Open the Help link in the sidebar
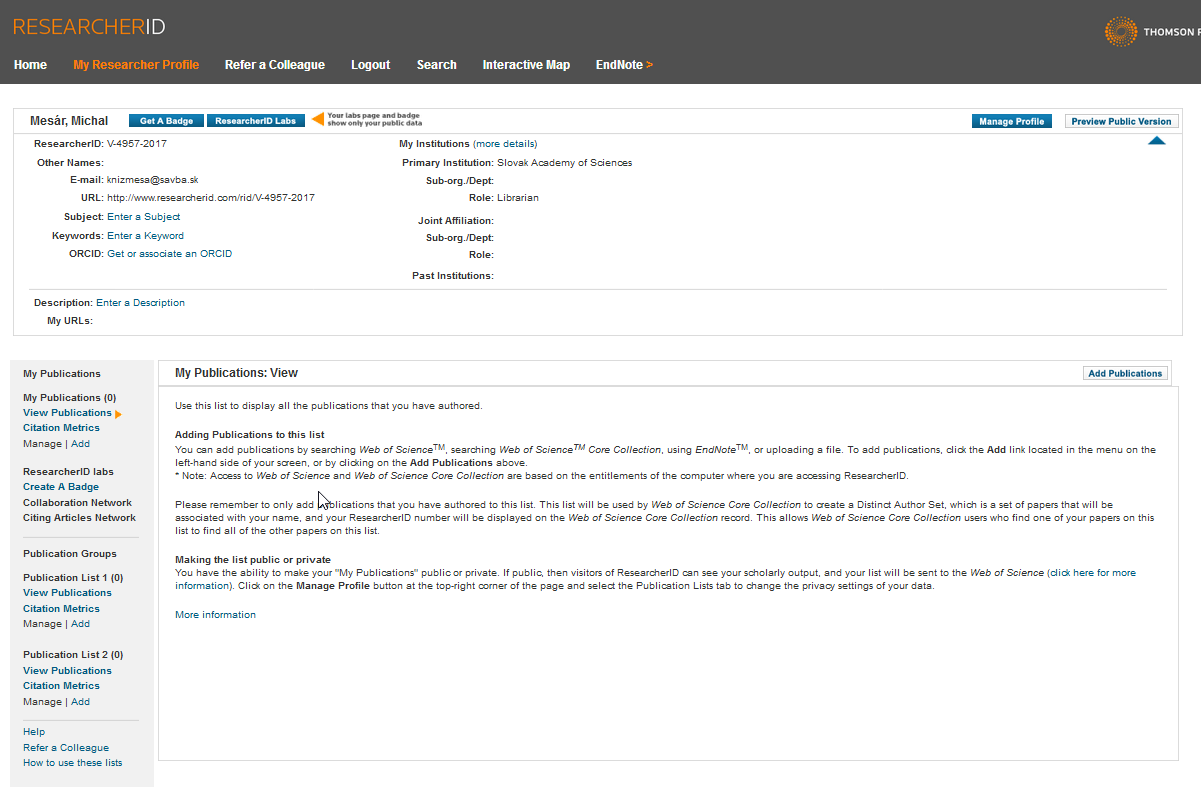 pyautogui.click(x=34, y=732)
